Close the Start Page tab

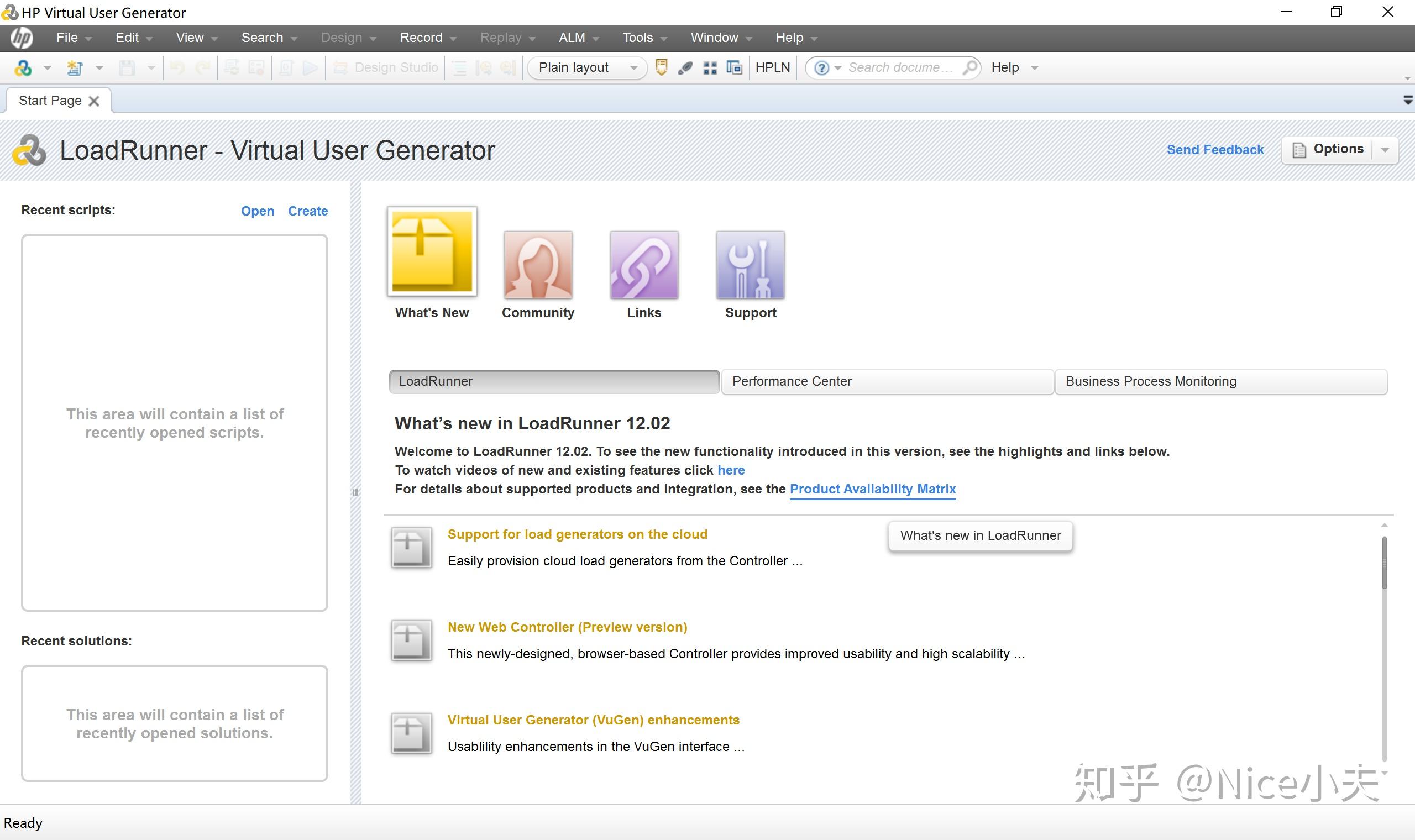click(x=94, y=101)
